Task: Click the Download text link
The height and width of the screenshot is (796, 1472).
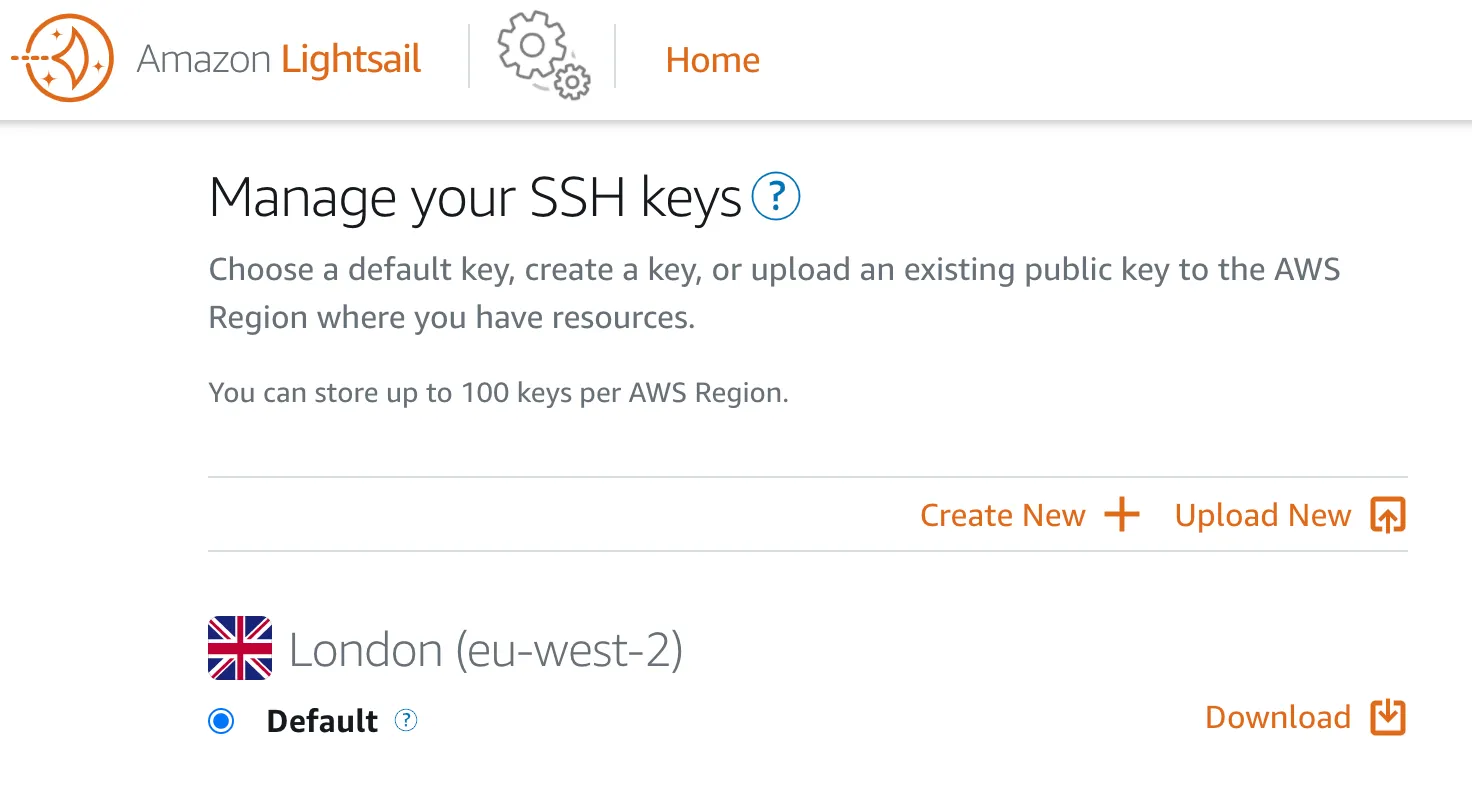Action: click(1277, 717)
